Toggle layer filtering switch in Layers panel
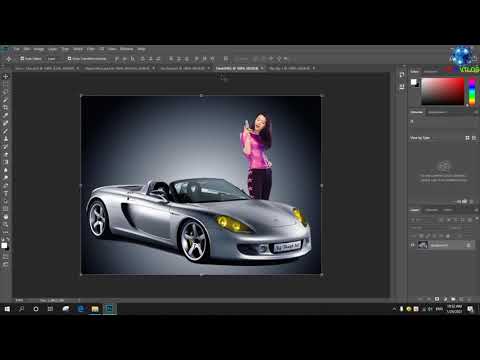 [476, 220]
